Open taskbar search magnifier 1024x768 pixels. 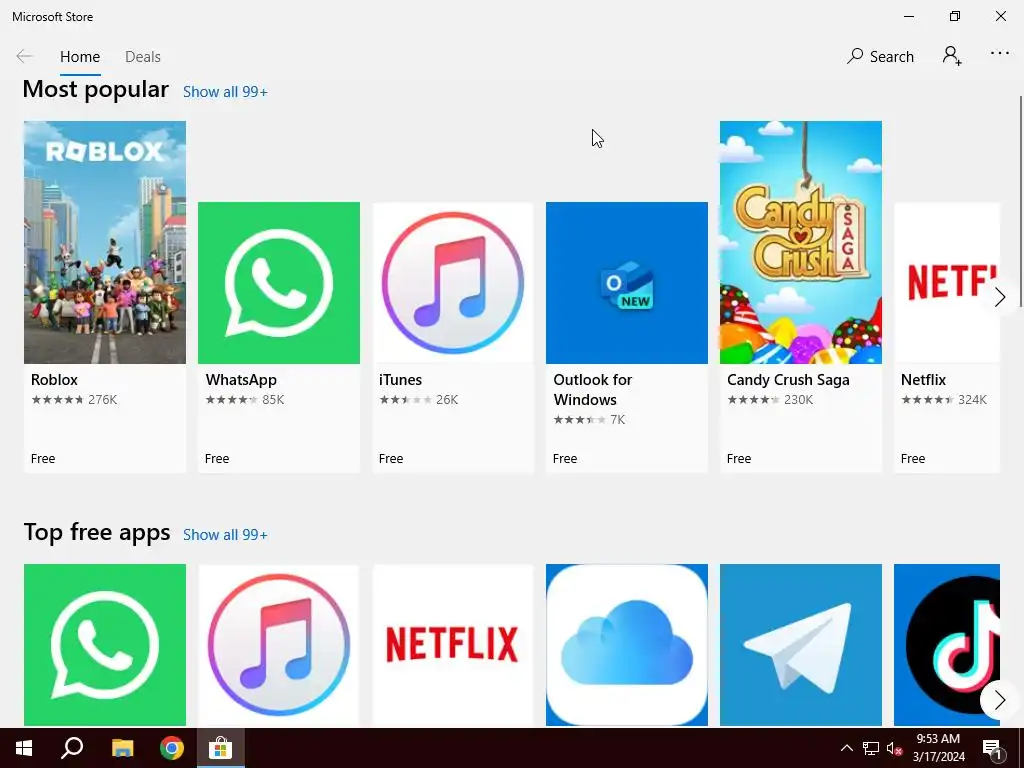(x=72, y=748)
